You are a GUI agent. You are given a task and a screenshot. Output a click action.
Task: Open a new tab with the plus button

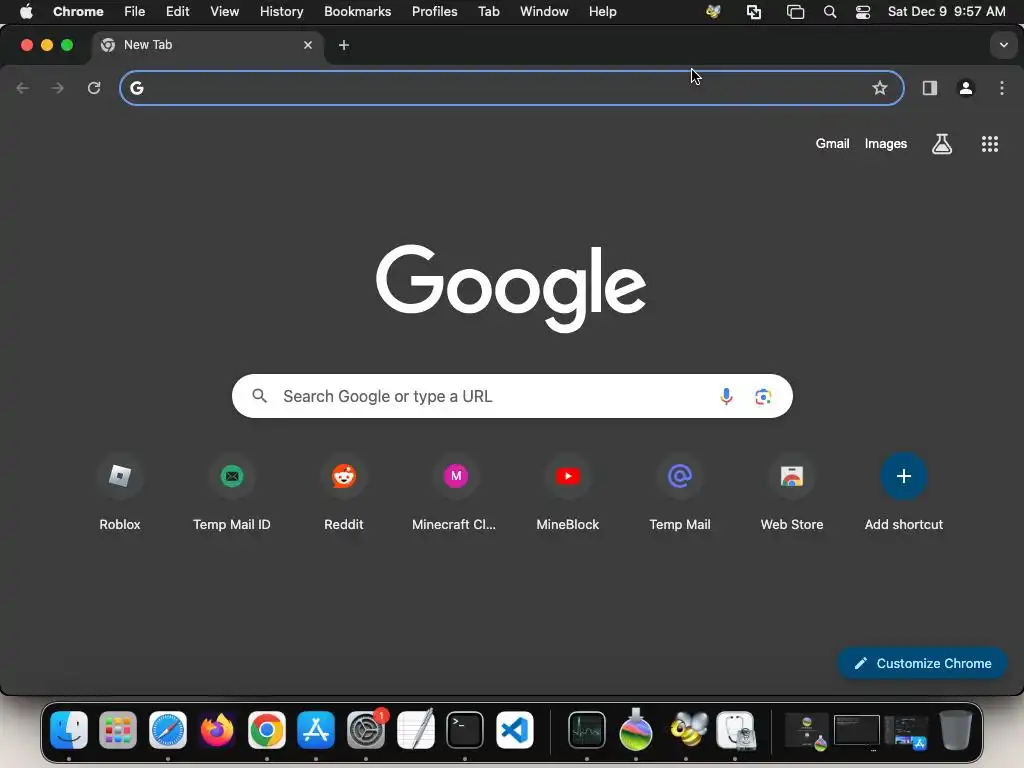click(x=344, y=45)
